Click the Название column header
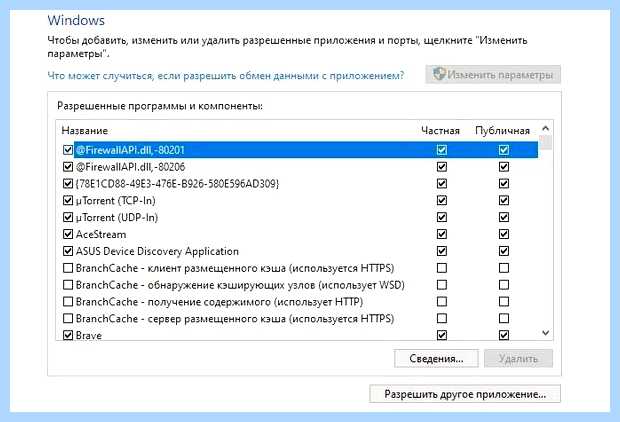620x422 pixels. tap(85, 131)
